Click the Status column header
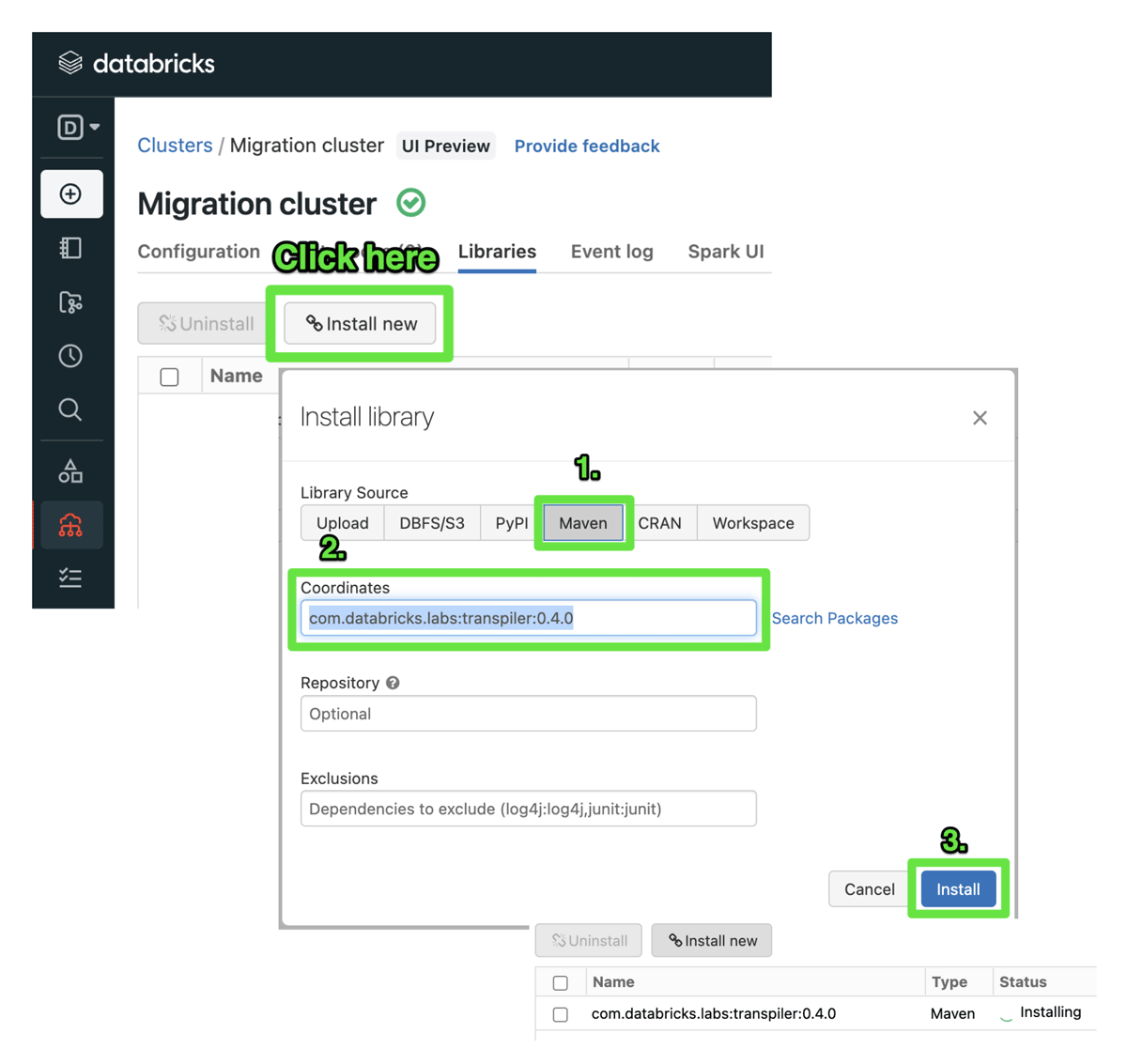The height and width of the screenshot is (1064, 1127). point(1023,981)
